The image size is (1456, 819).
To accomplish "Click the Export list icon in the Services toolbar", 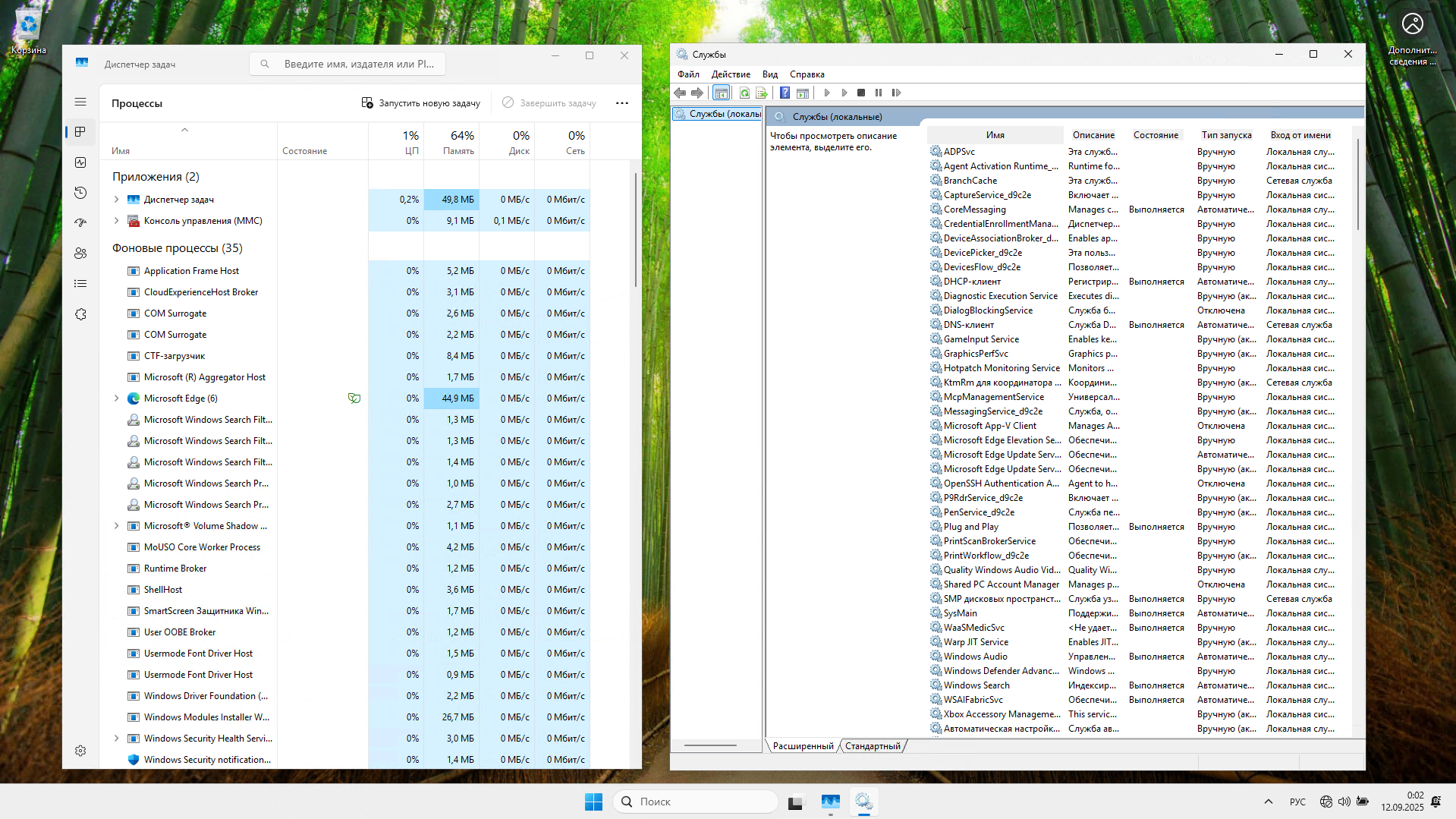I will [762, 93].
